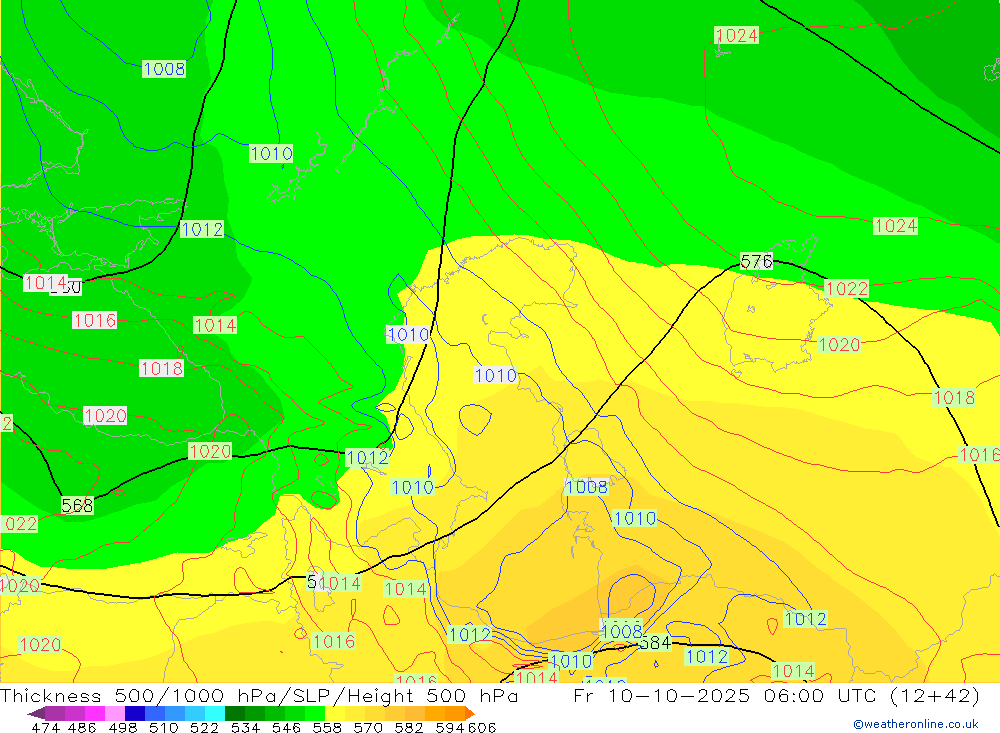This screenshot has width=1000, height=733.
Task: Click the legend value 534
Action: click(x=246, y=728)
